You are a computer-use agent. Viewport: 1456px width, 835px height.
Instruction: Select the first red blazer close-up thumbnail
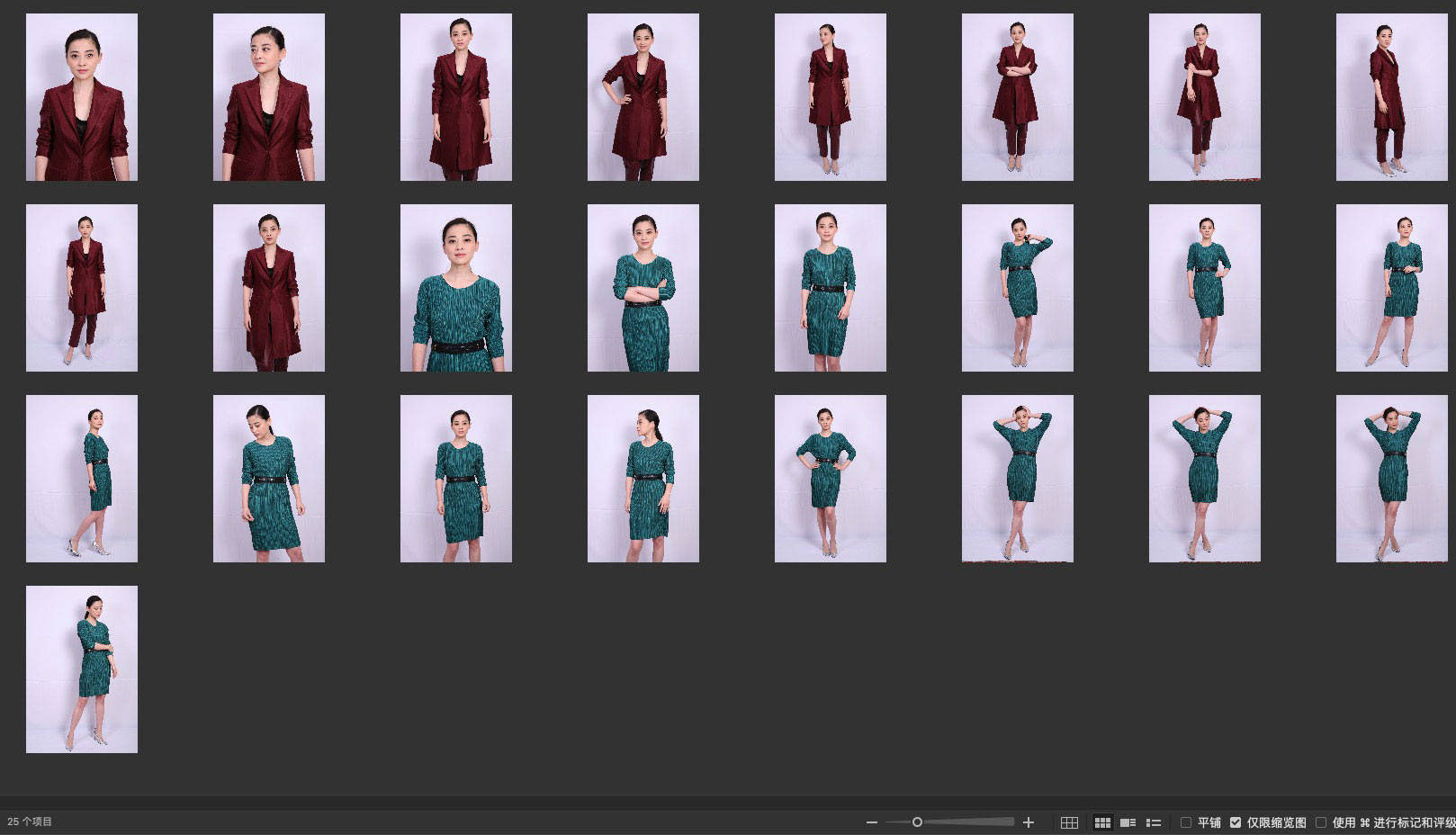[82, 97]
